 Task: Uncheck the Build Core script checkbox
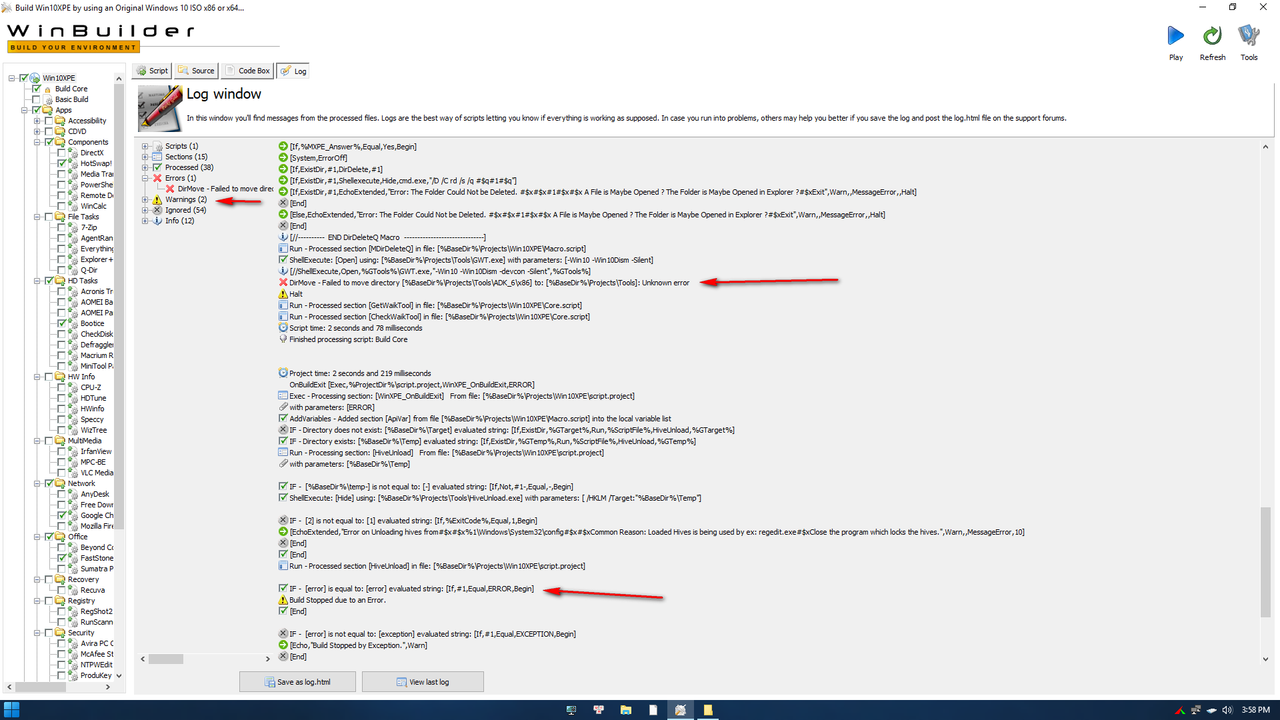(x=37, y=89)
